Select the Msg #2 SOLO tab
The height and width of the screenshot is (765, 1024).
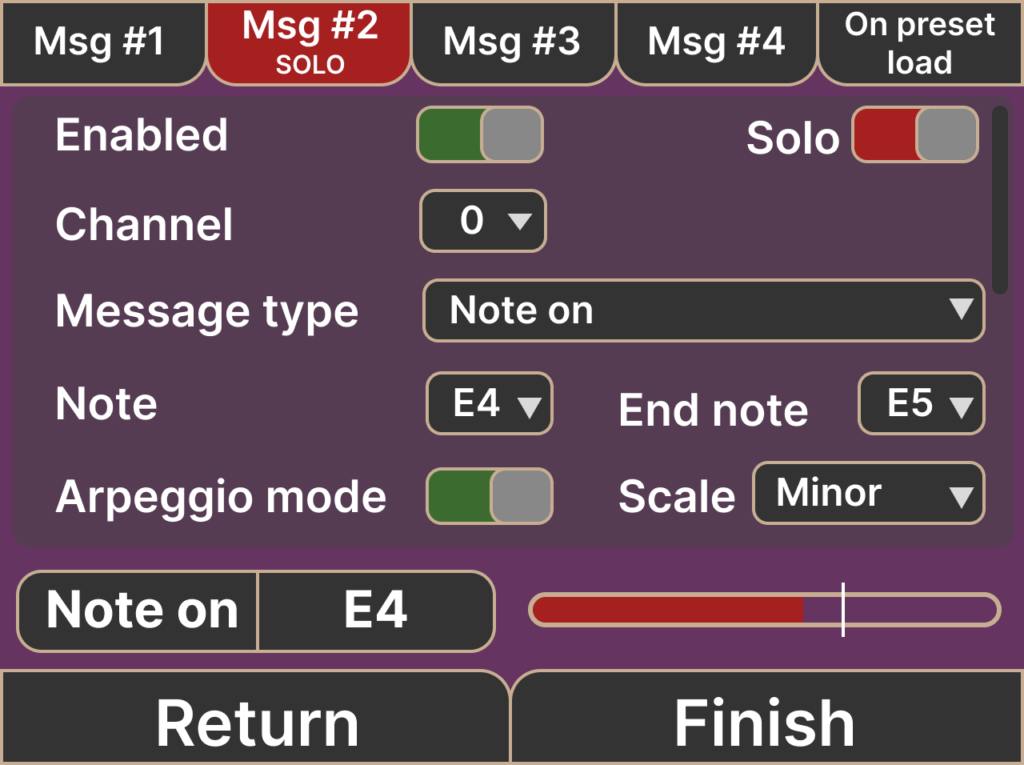309,42
